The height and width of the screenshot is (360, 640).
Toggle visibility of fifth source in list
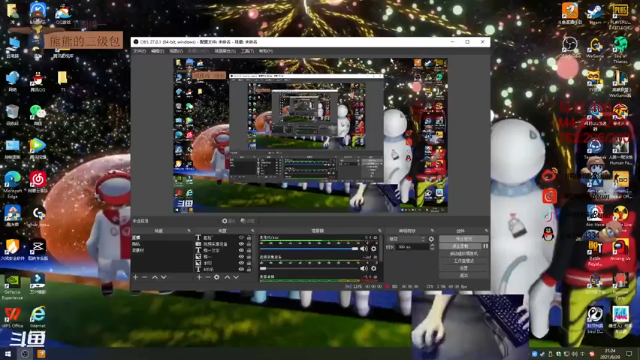point(241,263)
